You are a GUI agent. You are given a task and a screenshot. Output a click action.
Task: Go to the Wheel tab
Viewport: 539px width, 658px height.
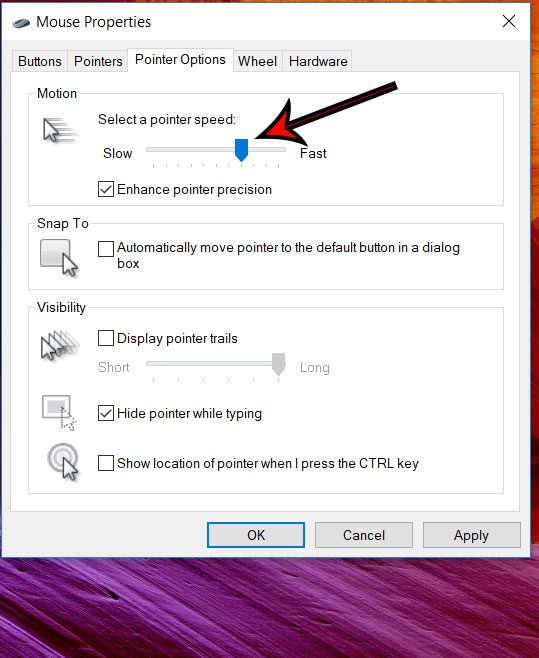tap(257, 61)
